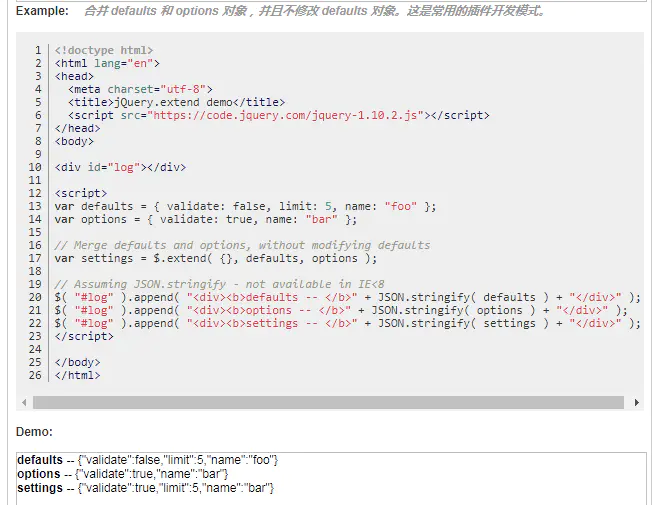655x505 pixels.
Task: Click the 'defaults --' demo output row
Action: [147, 460]
